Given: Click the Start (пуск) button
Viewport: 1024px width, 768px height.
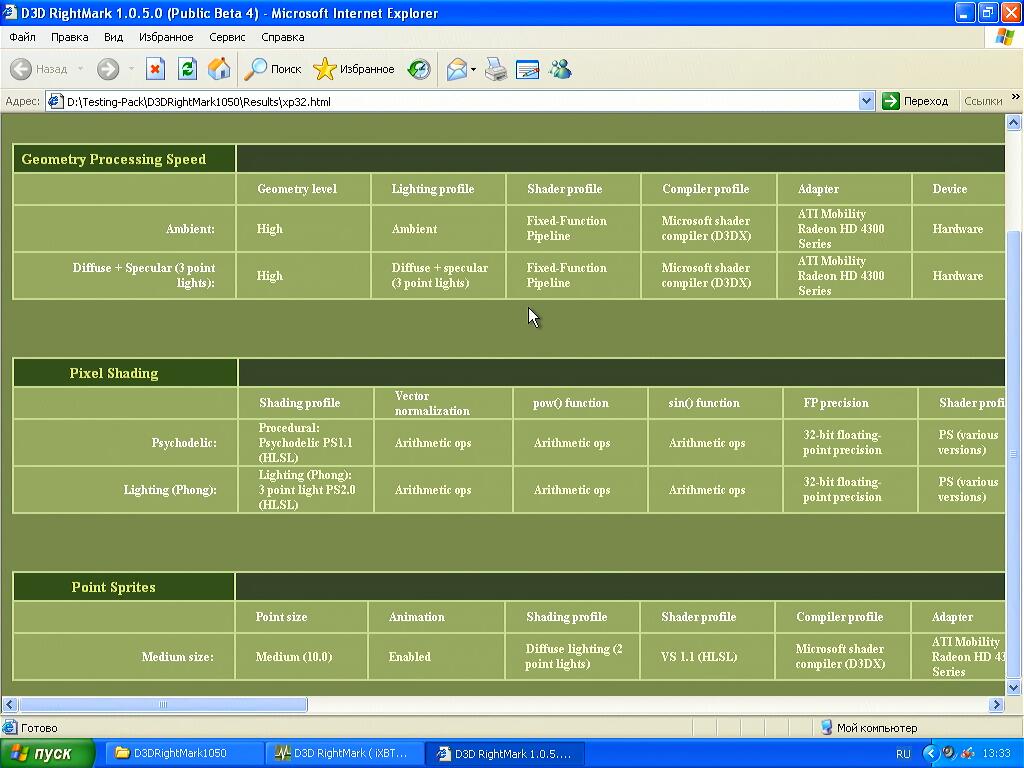Looking at the screenshot, I should coord(46,754).
